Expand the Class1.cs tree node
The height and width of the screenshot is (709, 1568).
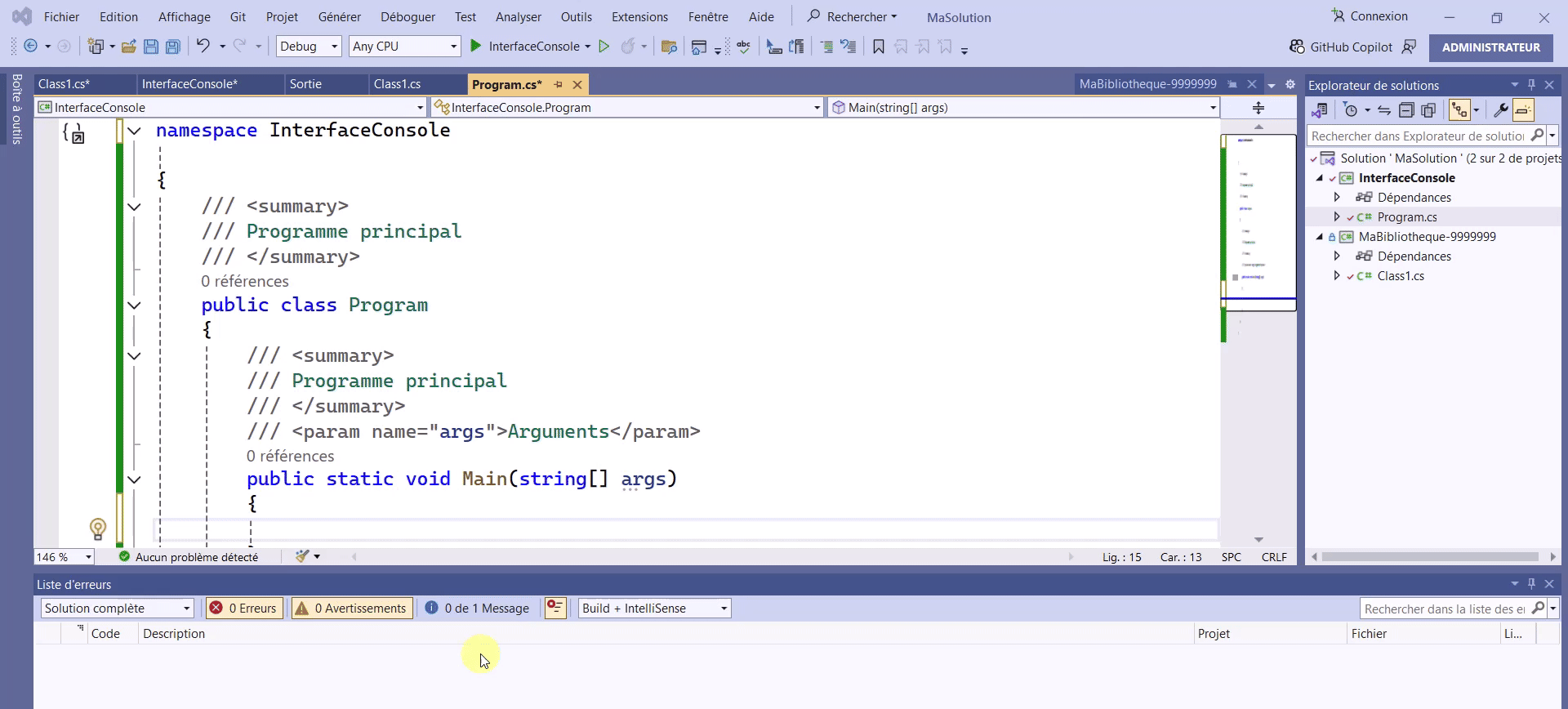(1337, 276)
